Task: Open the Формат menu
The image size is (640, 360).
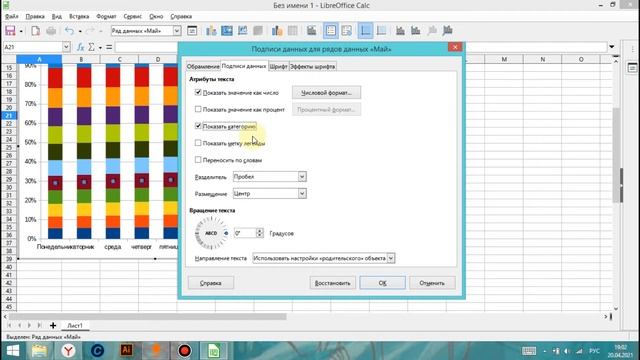Action: 106,16
